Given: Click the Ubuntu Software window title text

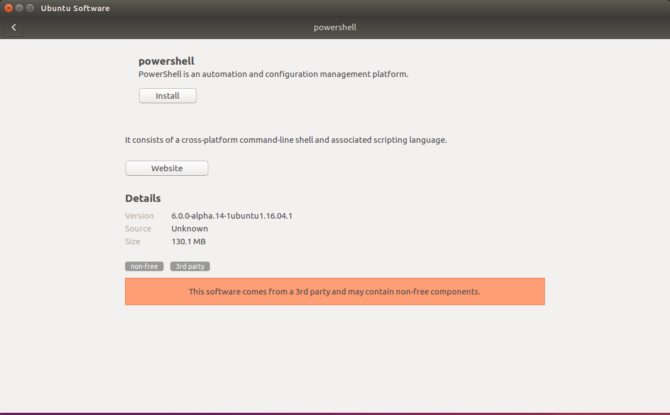Looking at the screenshot, I should [75, 8].
